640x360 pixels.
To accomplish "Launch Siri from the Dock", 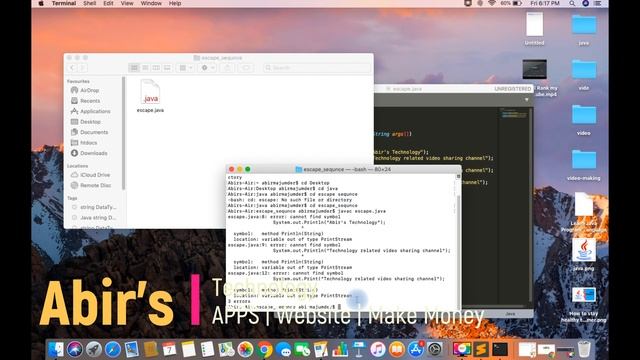I will (x=75, y=350).
